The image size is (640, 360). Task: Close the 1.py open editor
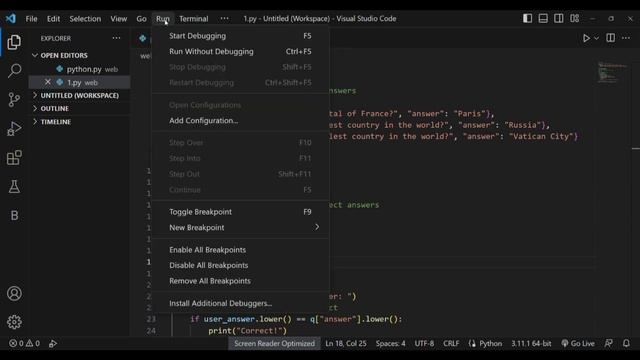point(48,82)
